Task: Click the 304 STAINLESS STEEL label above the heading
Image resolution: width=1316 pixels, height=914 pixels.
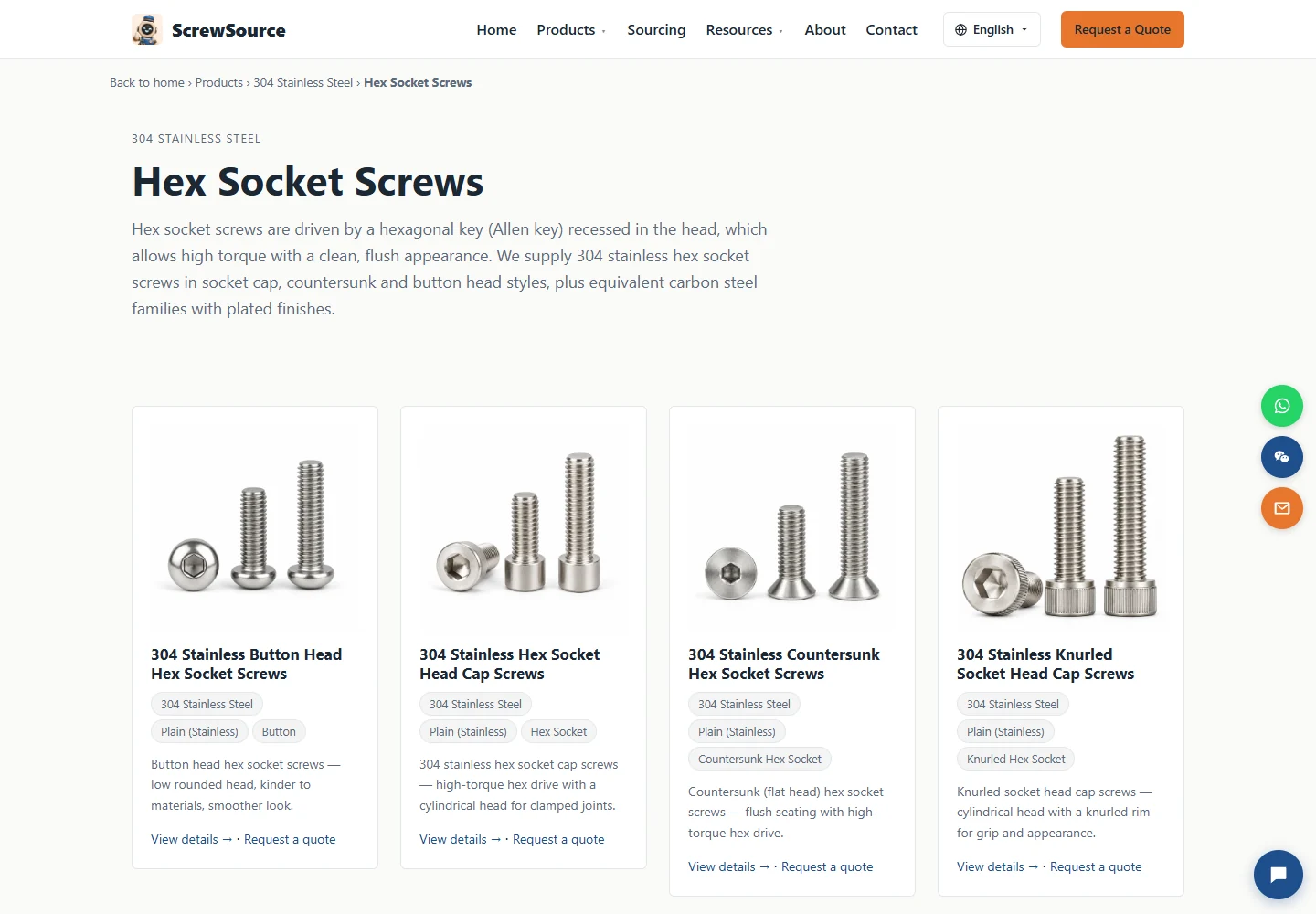Action: (196, 139)
